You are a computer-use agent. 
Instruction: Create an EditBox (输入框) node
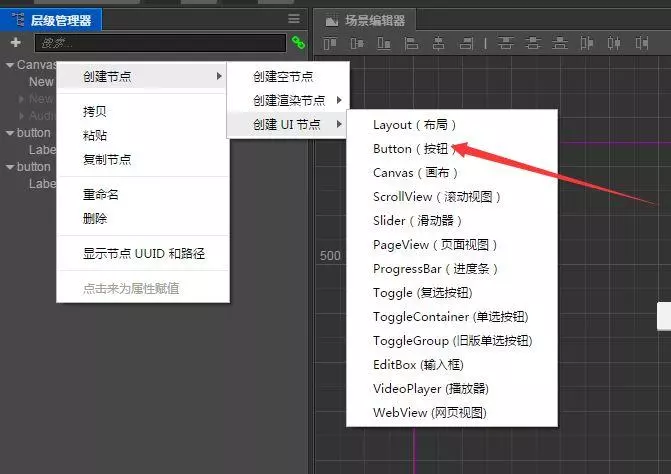tap(418, 364)
